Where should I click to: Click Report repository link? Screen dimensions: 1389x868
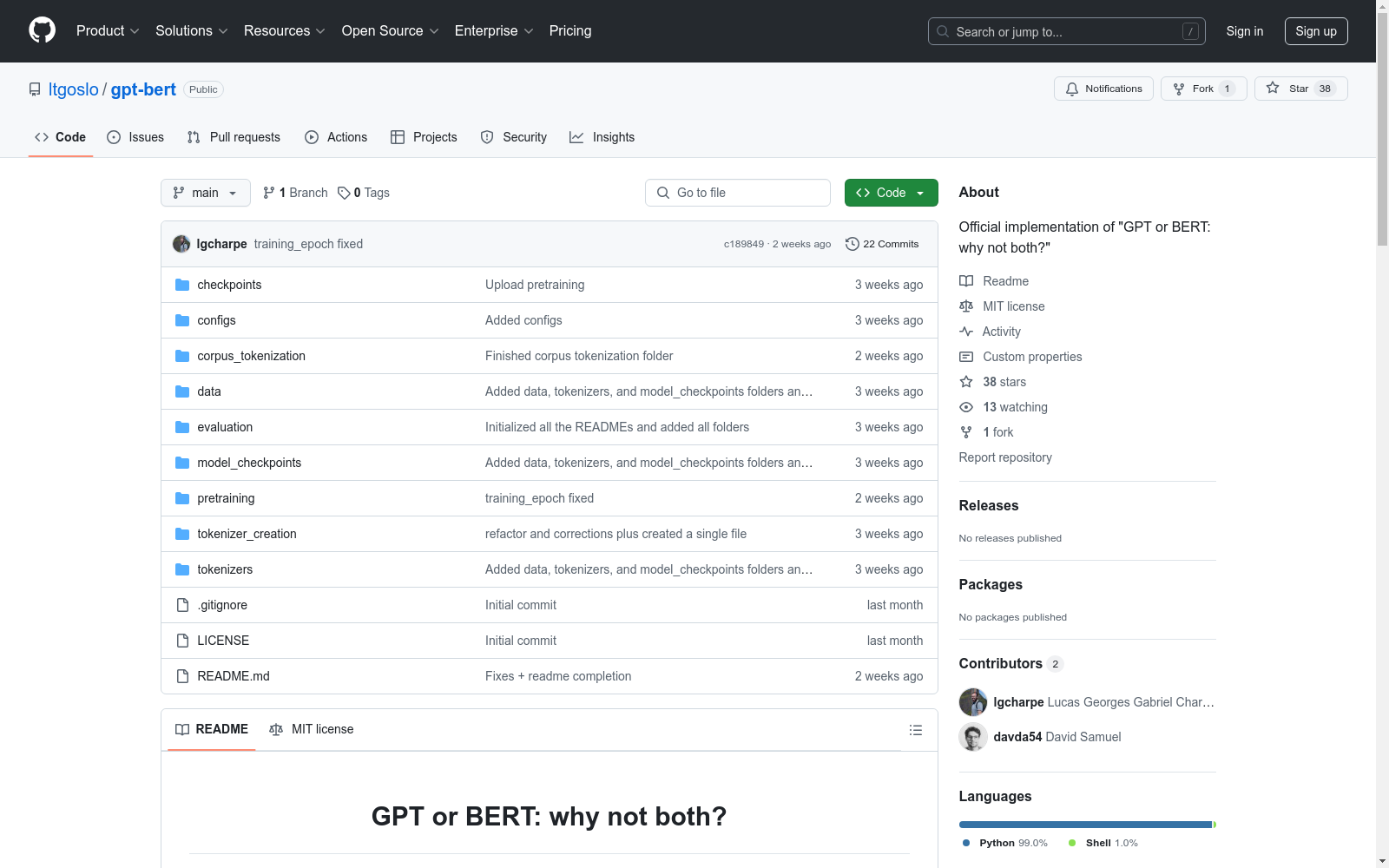pos(1005,457)
